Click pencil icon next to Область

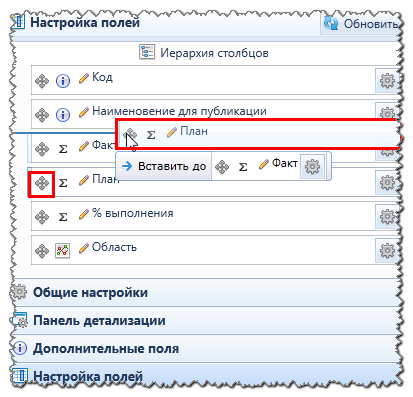point(84,248)
